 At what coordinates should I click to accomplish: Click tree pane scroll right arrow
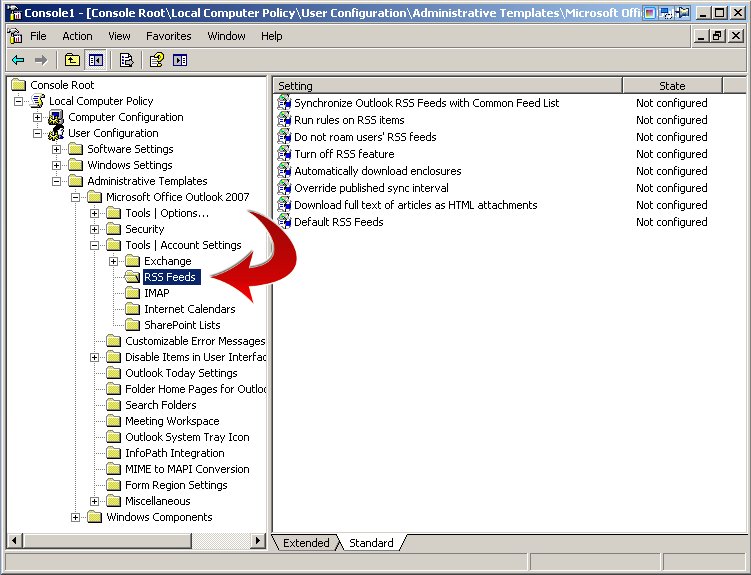pos(258,541)
